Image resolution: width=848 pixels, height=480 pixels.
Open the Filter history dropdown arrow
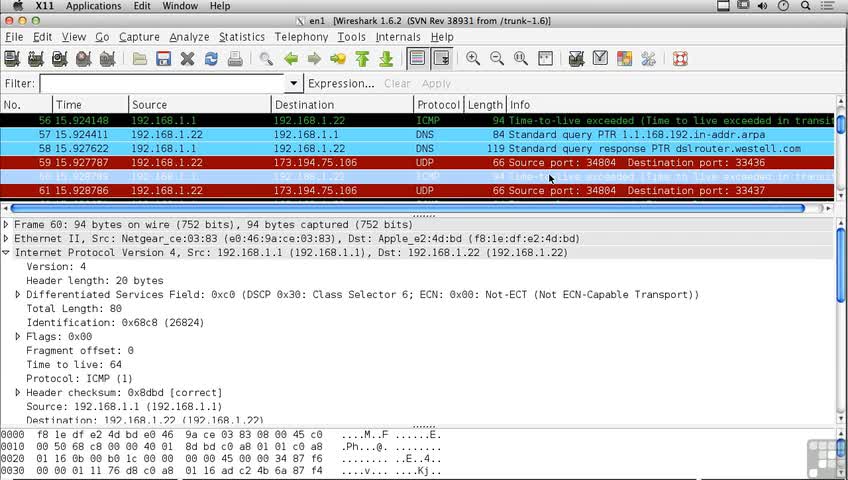click(293, 83)
